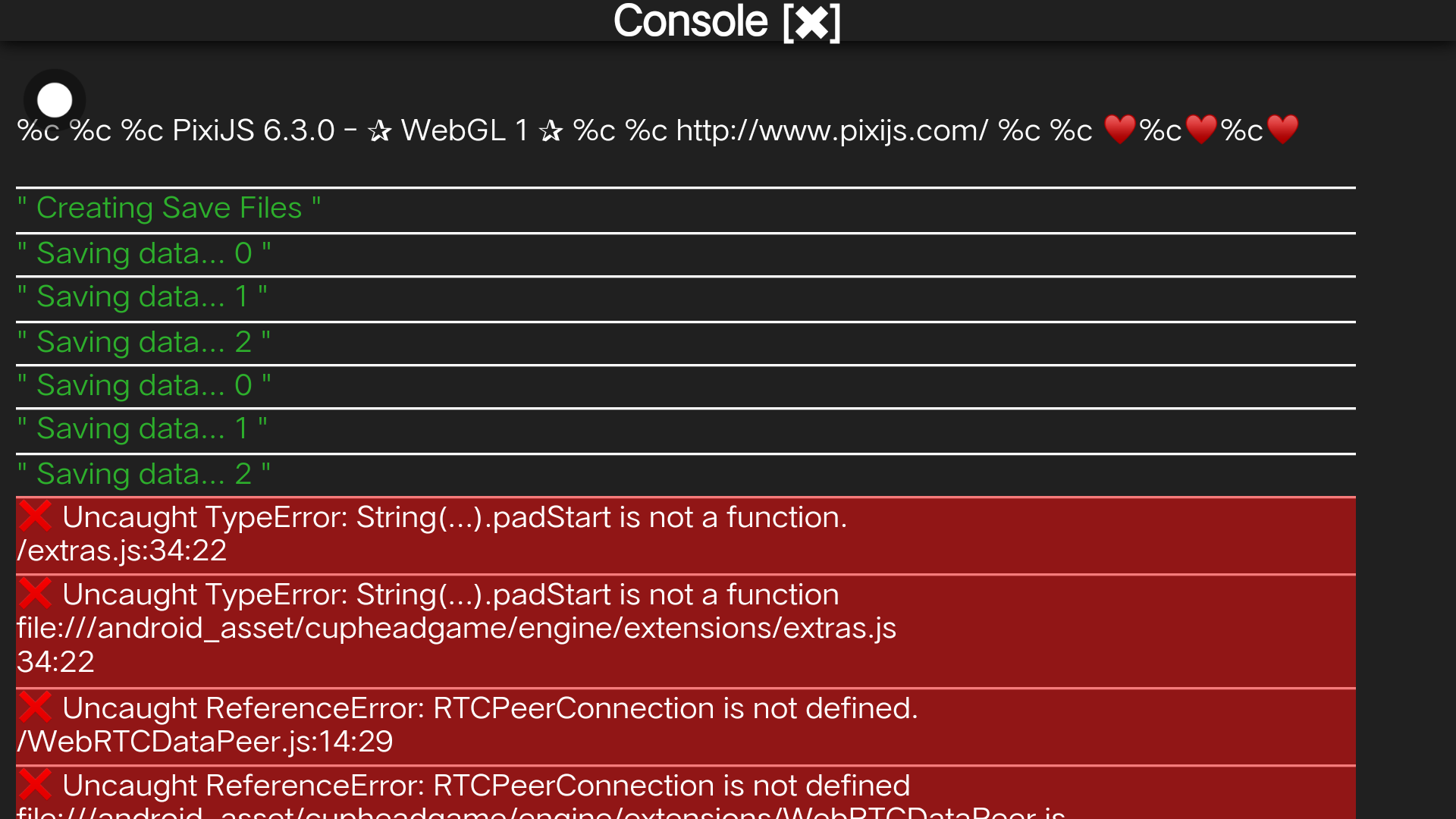The image size is (1456, 819).
Task: Click the Console title text
Action: pos(690,21)
